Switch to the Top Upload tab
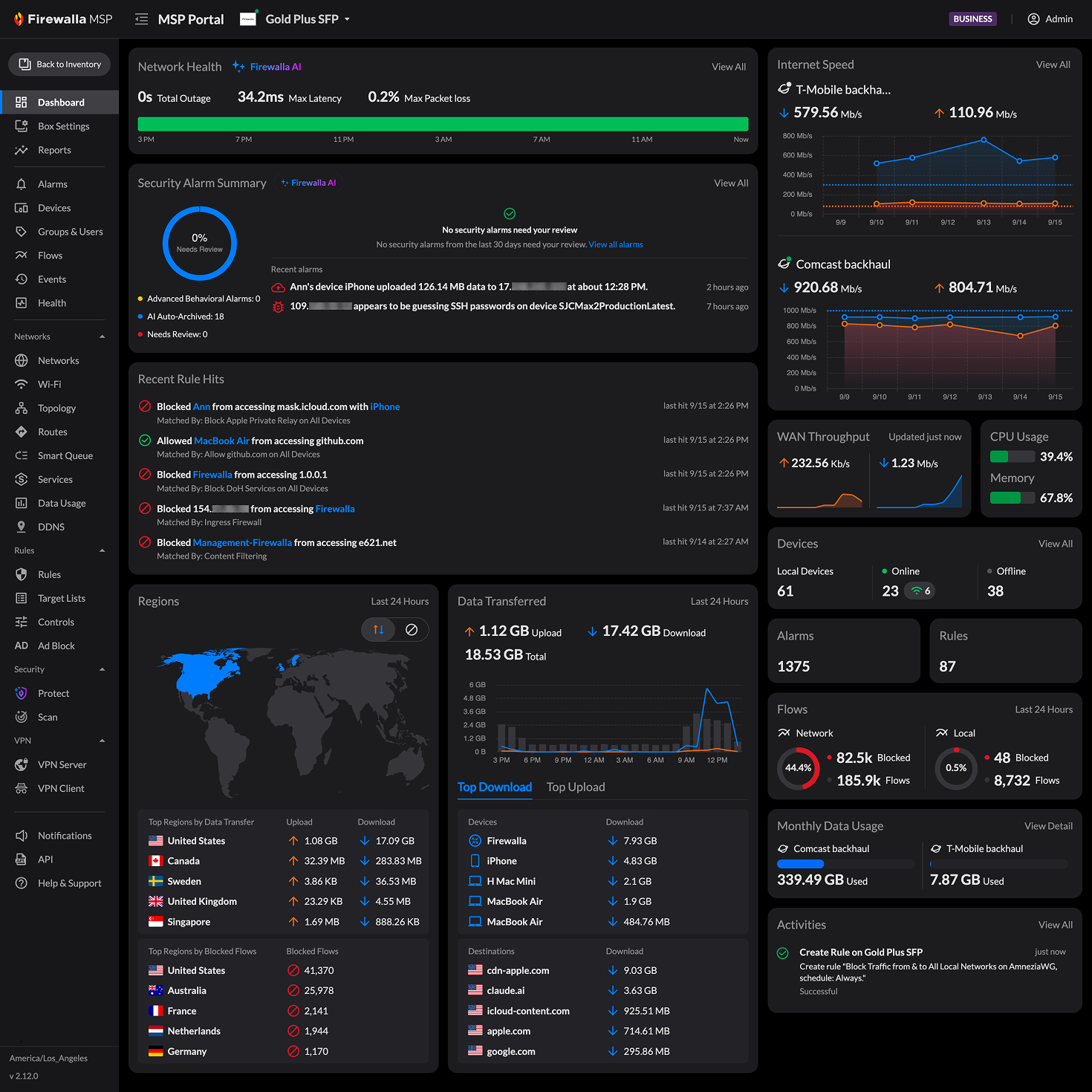The width and height of the screenshot is (1092, 1092). (576, 787)
